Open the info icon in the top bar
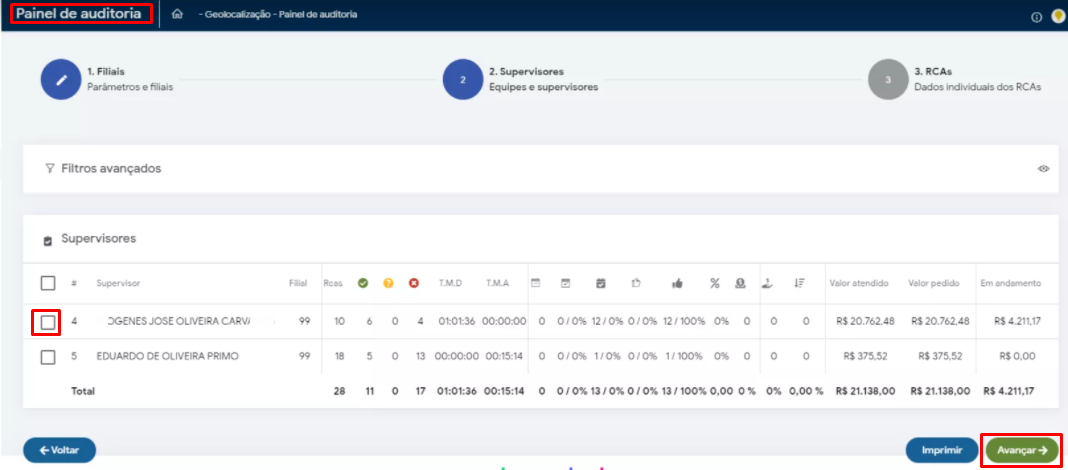 pos(1037,18)
